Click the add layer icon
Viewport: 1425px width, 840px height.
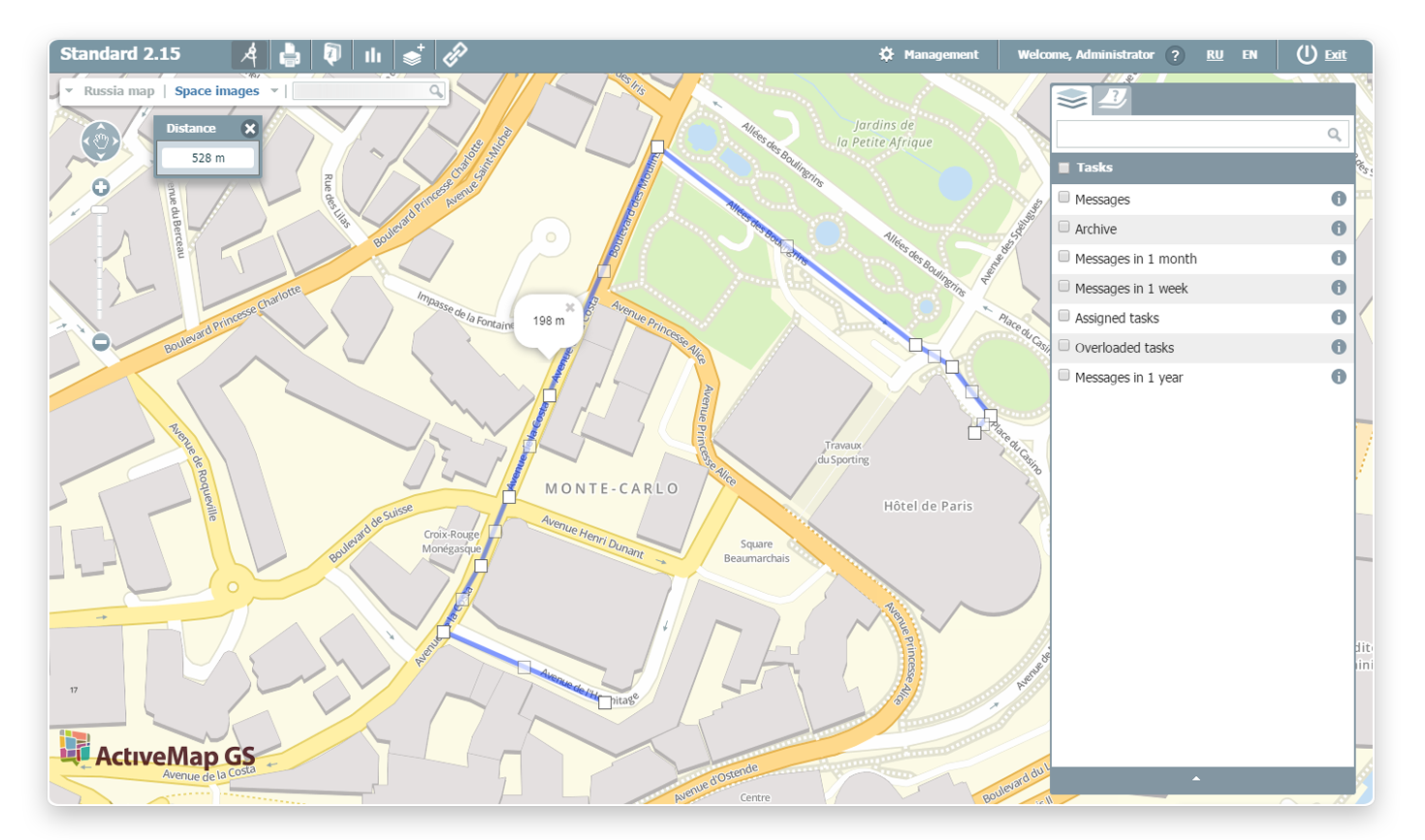[x=414, y=55]
